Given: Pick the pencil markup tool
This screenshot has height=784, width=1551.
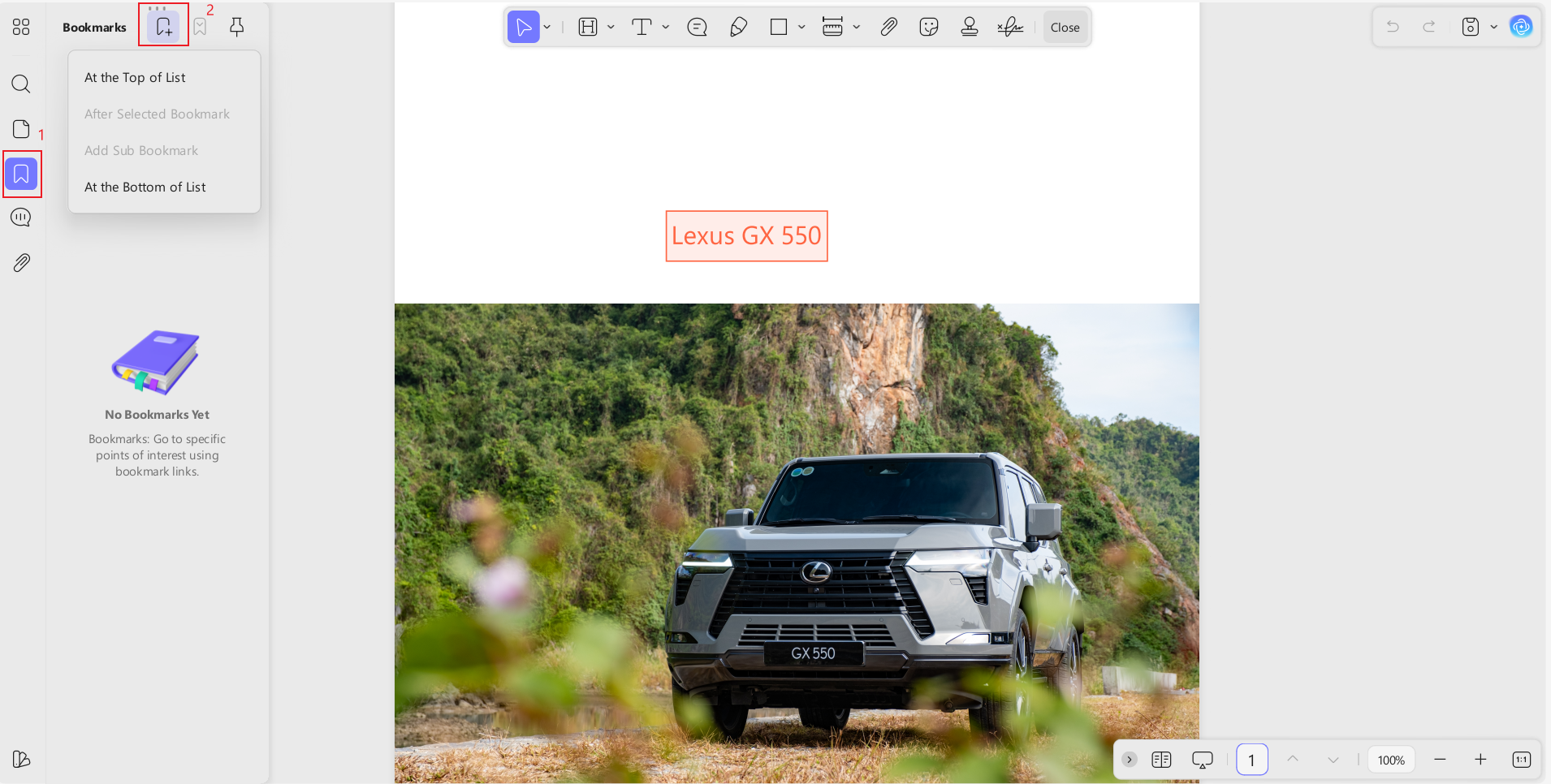Looking at the screenshot, I should [x=737, y=27].
